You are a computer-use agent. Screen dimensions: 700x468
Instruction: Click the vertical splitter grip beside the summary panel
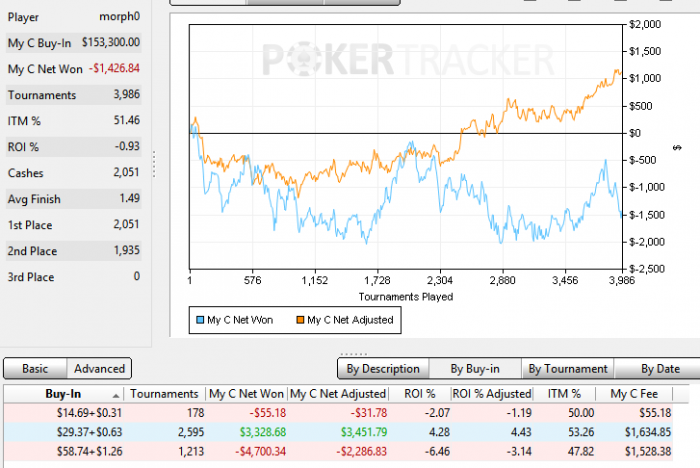(154, 164)
